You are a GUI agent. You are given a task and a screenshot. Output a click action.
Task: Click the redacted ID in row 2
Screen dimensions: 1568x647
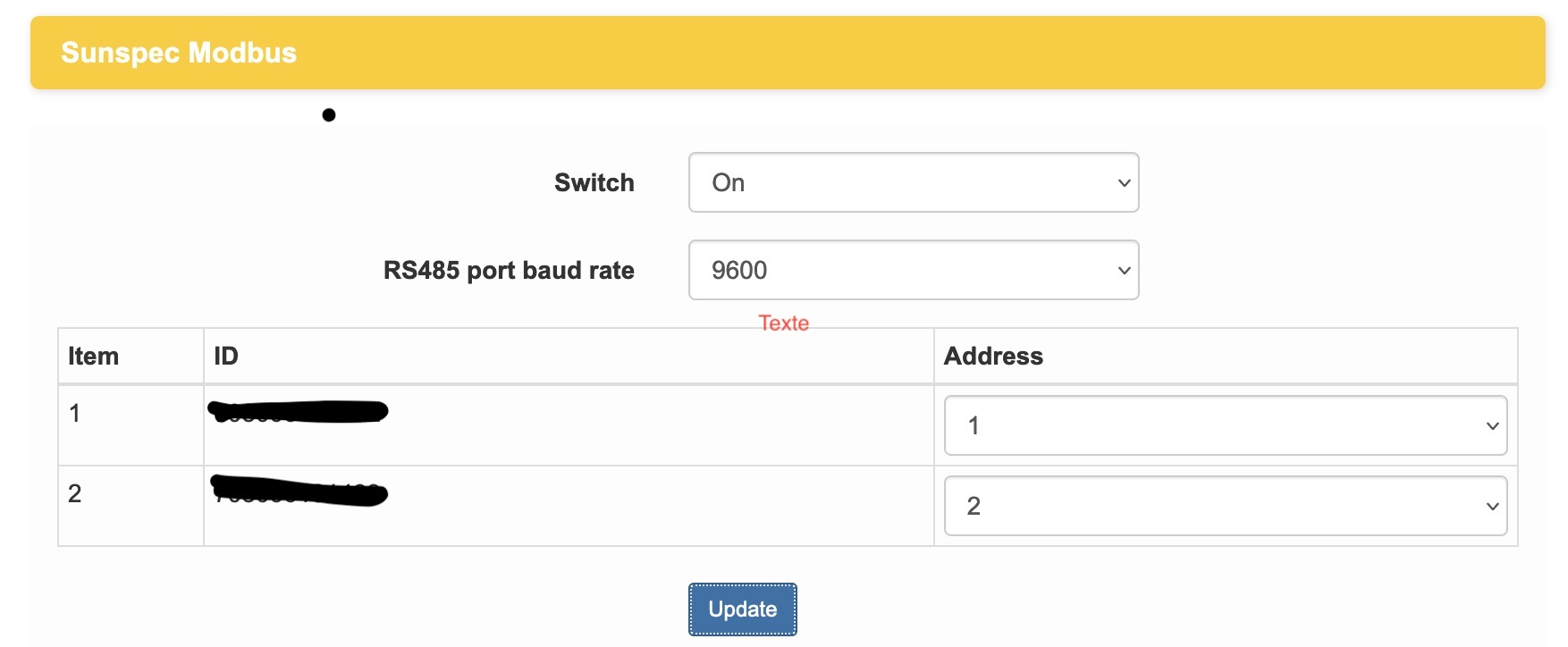299,492
